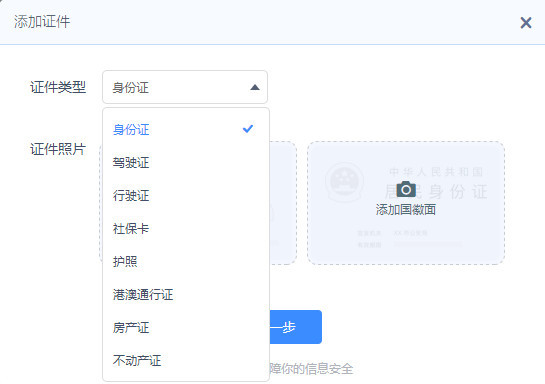
Task: Choose 行驶证 from the dropdown list
Action: click(185, 196)
